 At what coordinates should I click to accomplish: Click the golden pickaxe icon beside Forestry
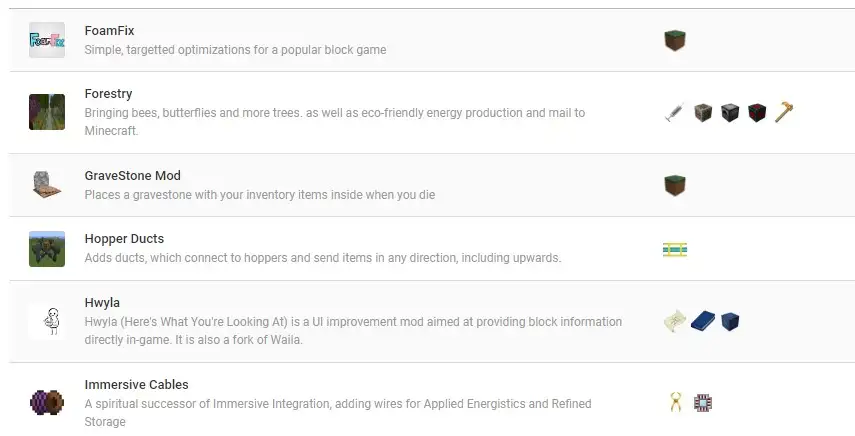(x=784, y=112)
